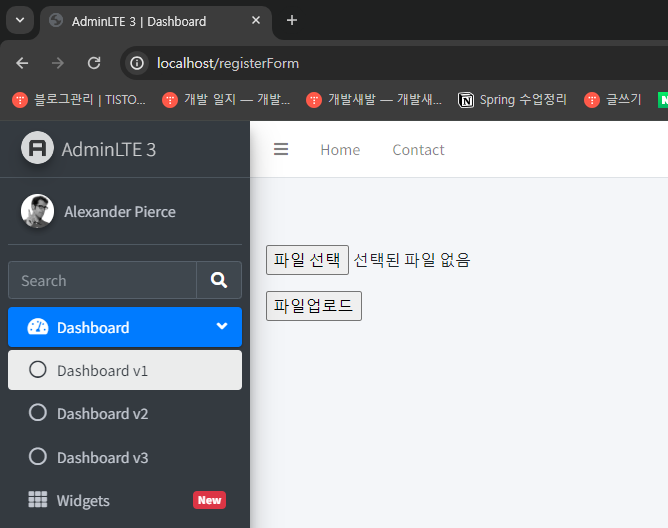The width and height of the screenshot is (668, 528).
Task: Click the AdminLTE logo icon
Action: pos(37,148)
